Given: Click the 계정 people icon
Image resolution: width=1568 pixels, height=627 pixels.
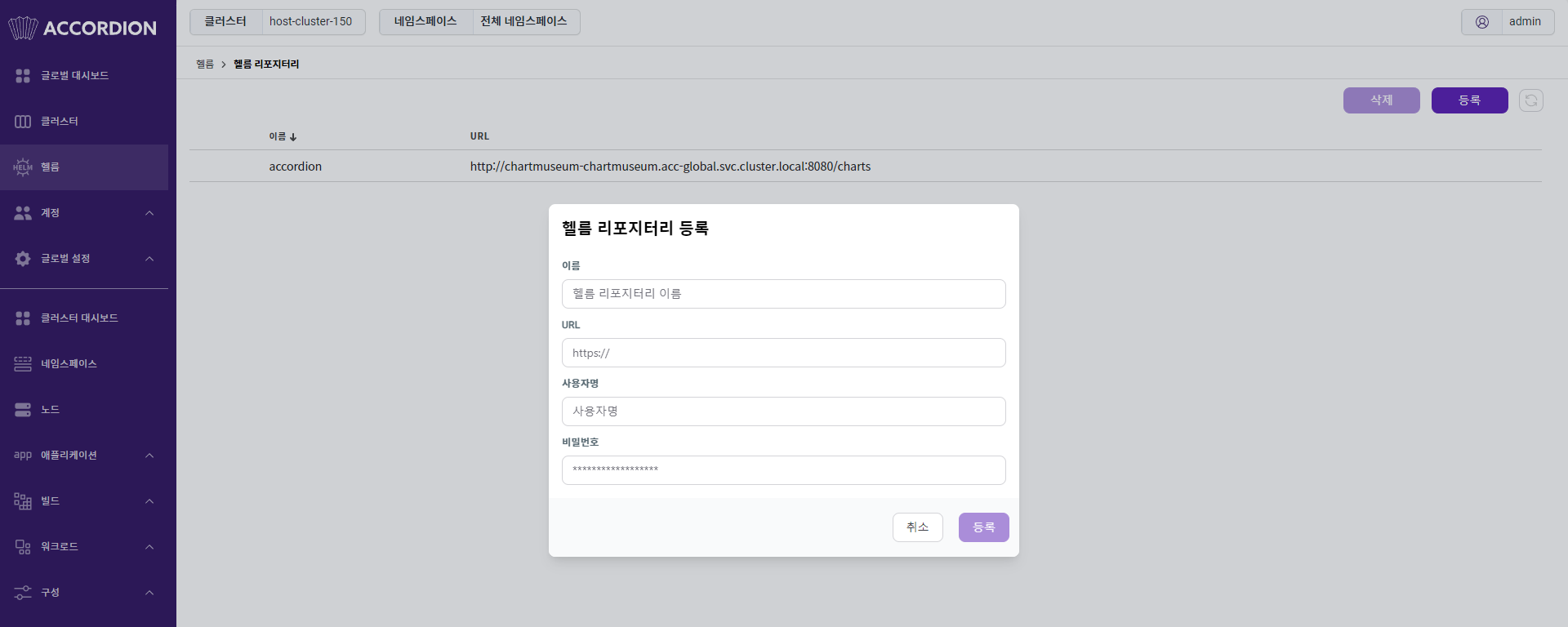Looking at the screenshot, I should [x=23, y=213].
